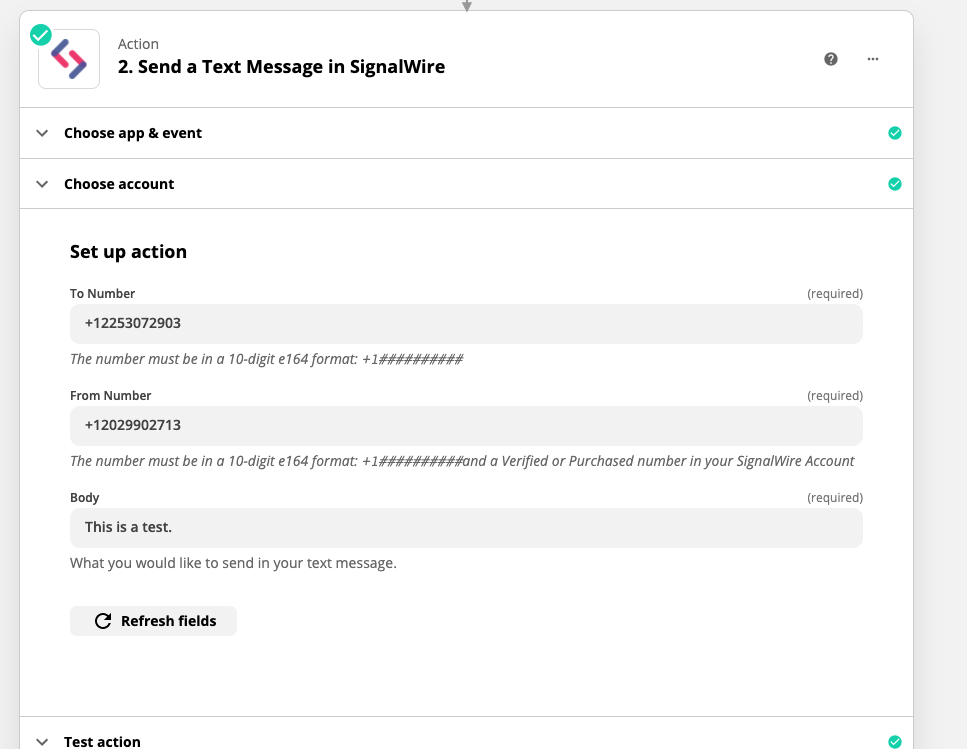Click the From Number input field
The image size is (967, 749).
point(466,425)
